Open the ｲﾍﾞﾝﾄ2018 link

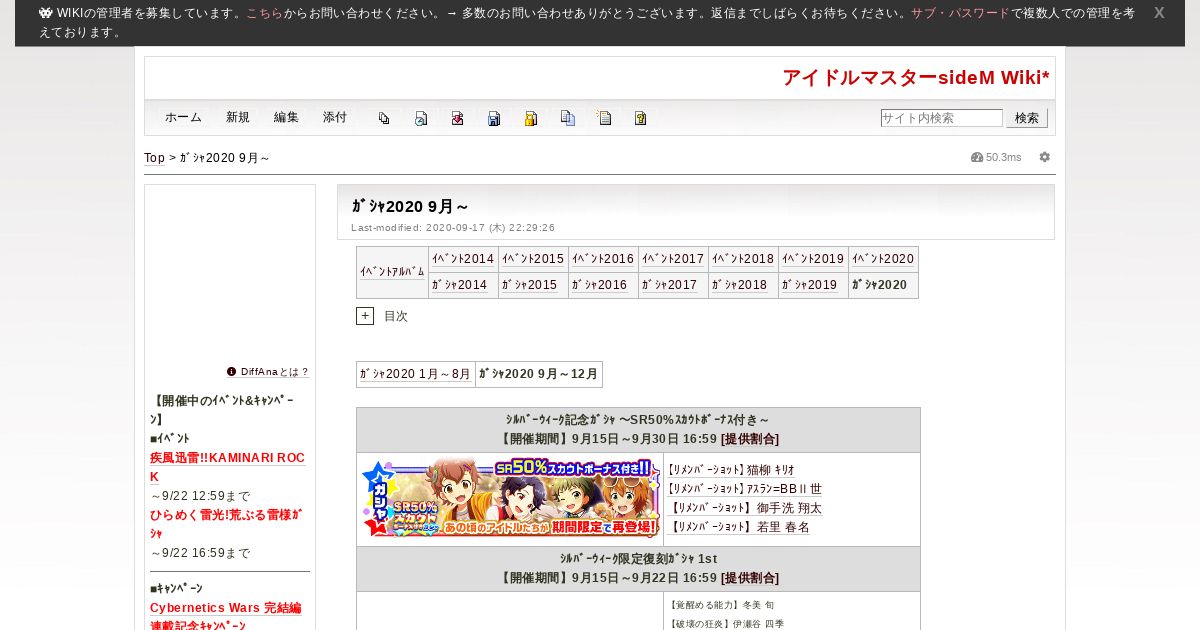click(743, 259)
